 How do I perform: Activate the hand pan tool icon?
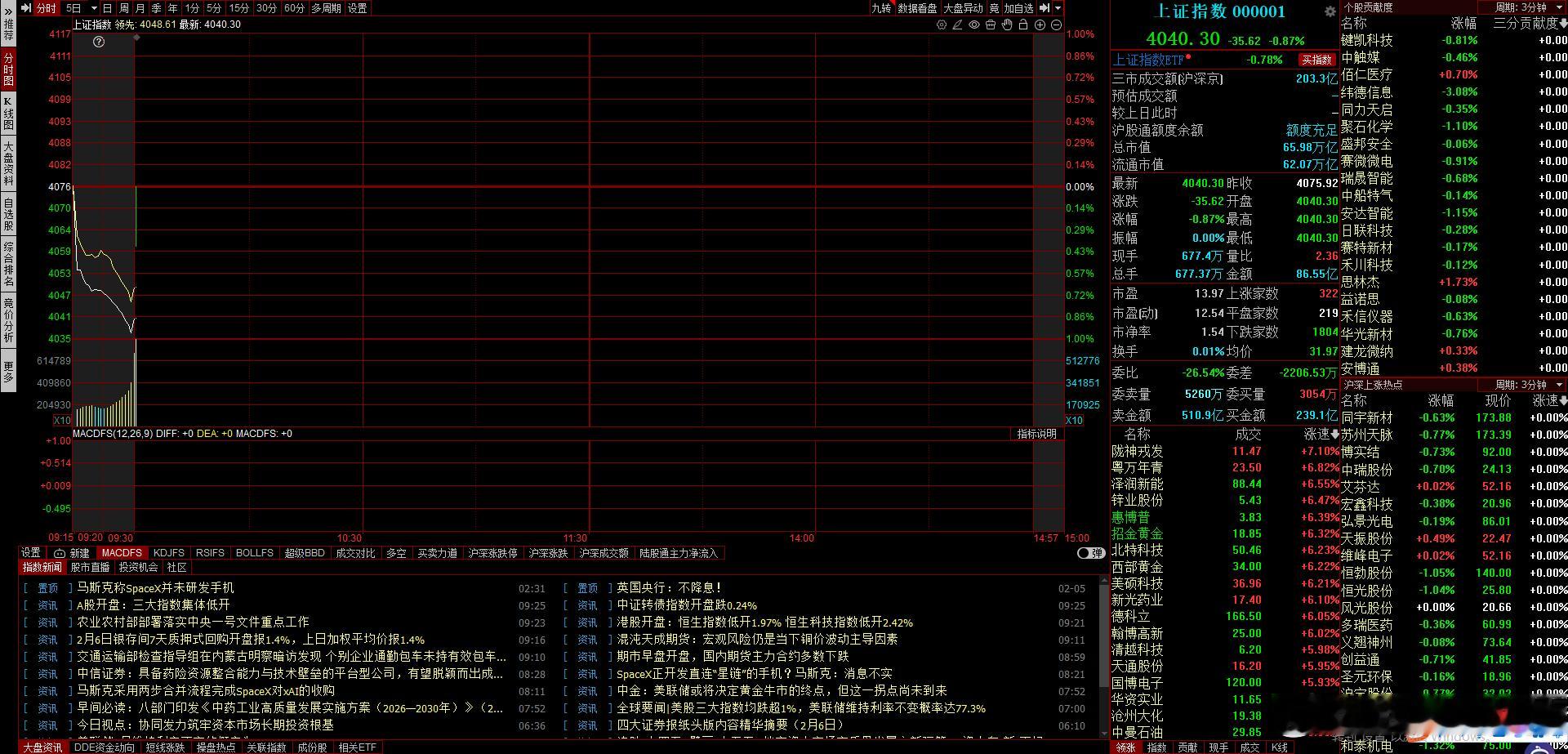tap(1007, 25)
